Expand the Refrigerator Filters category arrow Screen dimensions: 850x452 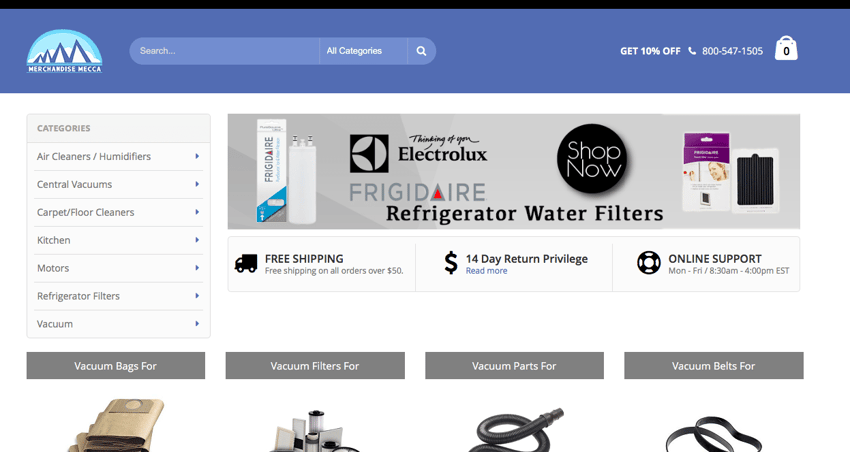[197, 296]
